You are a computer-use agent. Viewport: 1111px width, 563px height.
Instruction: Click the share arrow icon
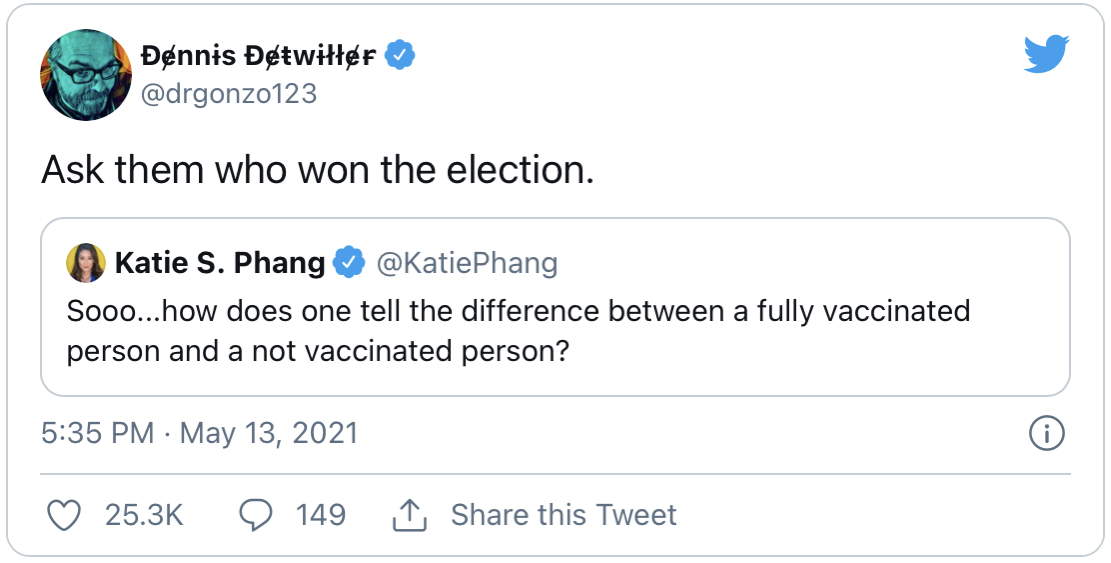coord(409,515)
